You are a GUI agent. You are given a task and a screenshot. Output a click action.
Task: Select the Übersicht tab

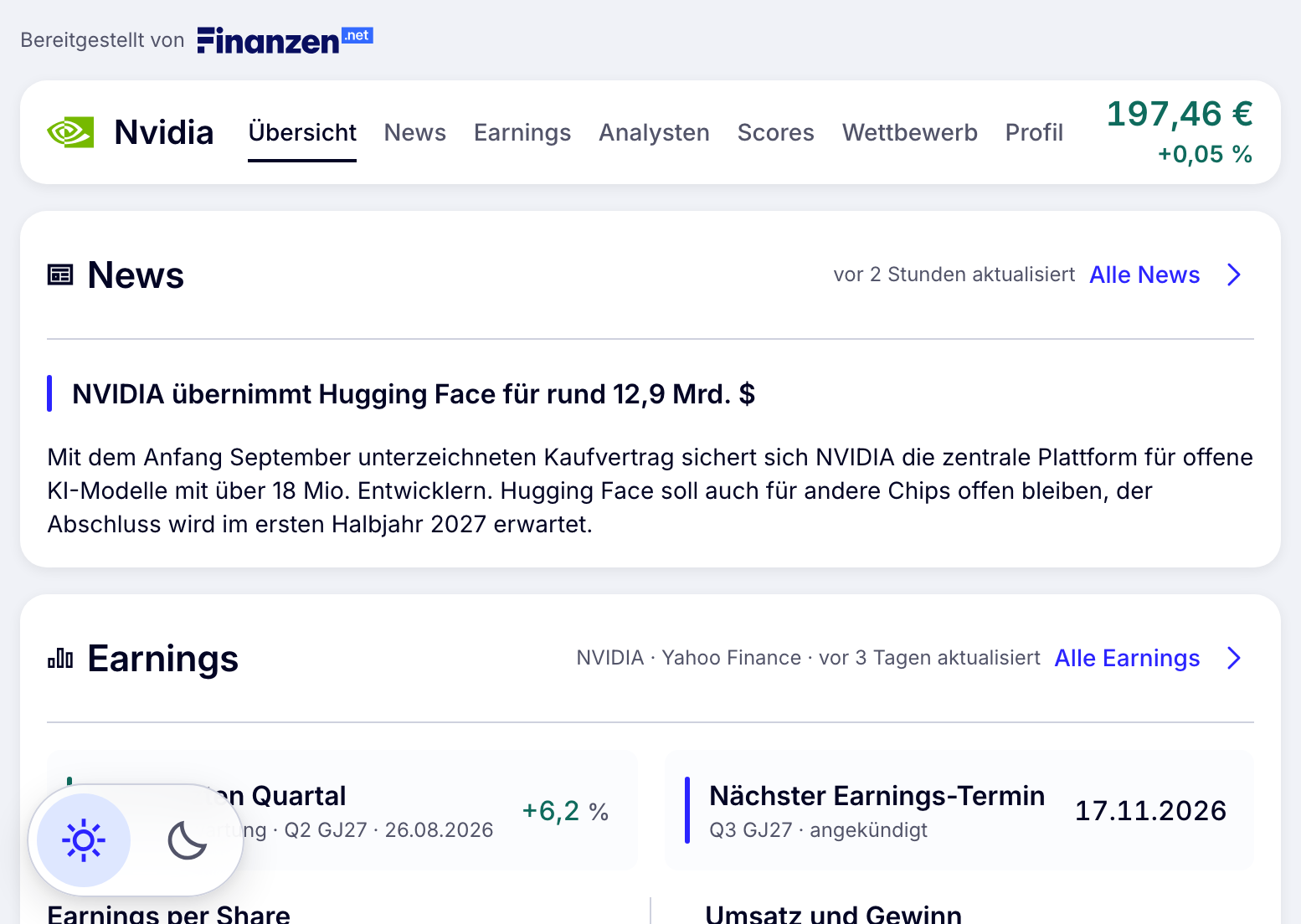(302, 132)
